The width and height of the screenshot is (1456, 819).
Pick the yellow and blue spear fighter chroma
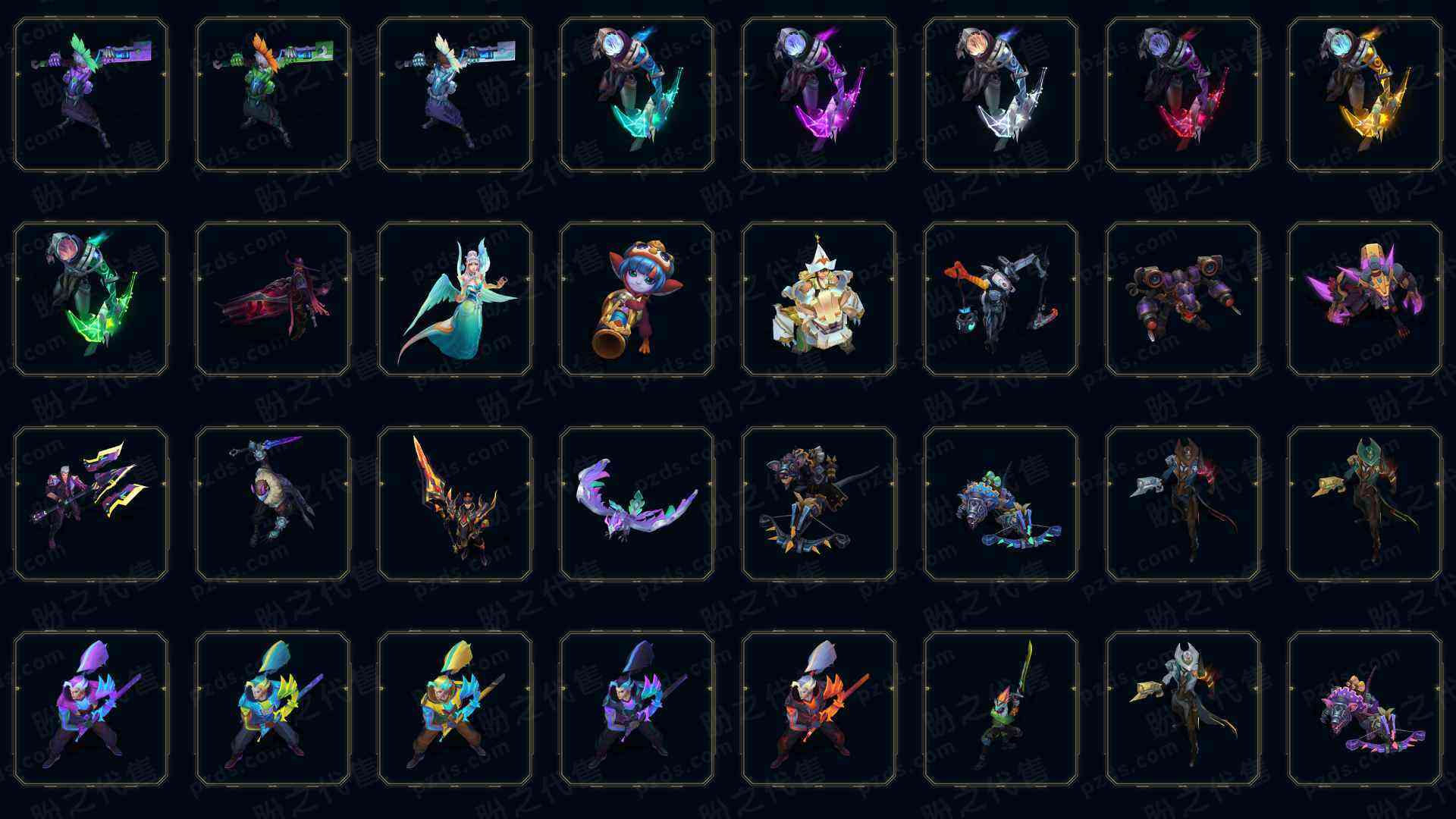[x=455, y=708]
